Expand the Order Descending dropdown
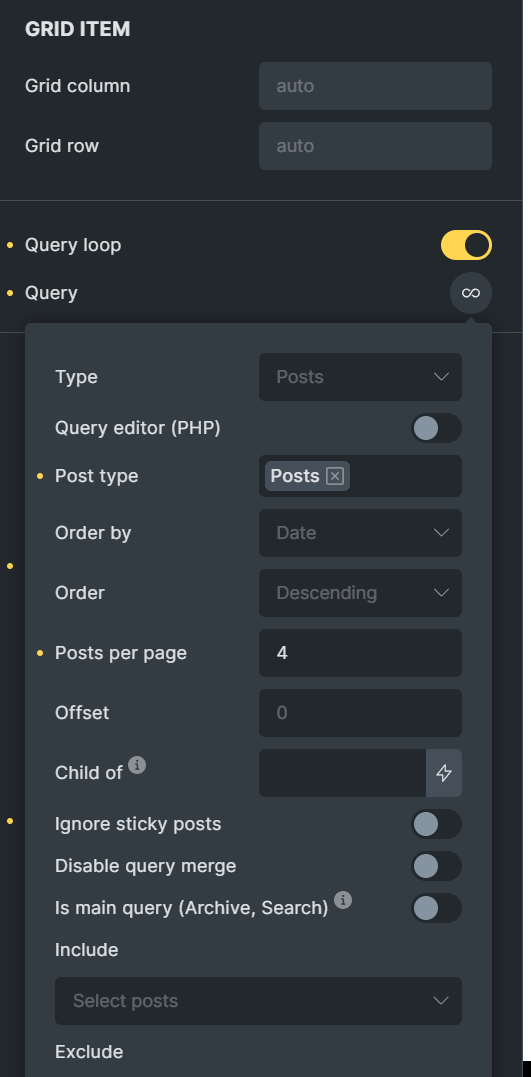This screenshot has width=531, height=1077. [360, 593]
